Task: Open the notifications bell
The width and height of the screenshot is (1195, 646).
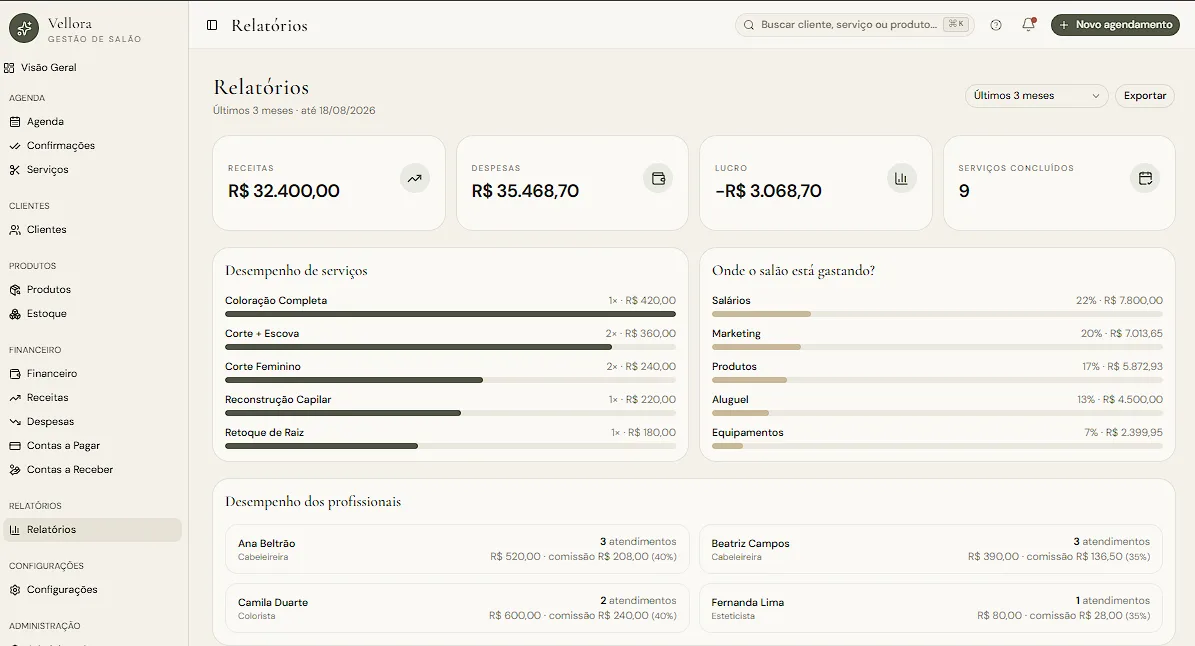Action: click(1028, 24)
